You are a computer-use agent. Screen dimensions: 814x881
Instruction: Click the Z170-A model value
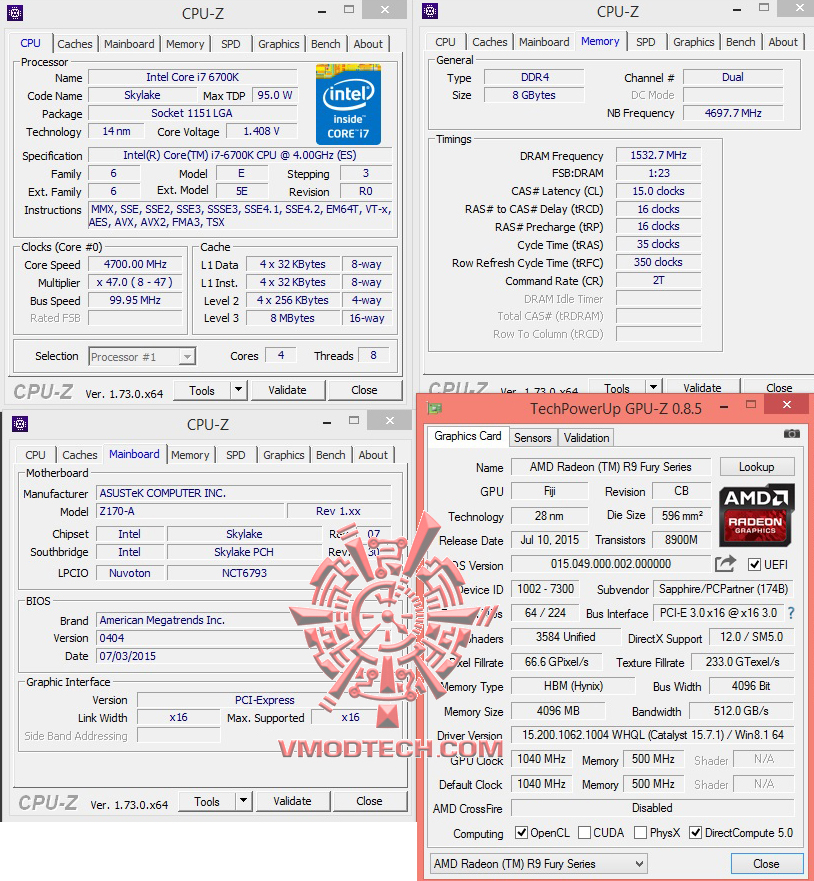(x=190, y=511)
